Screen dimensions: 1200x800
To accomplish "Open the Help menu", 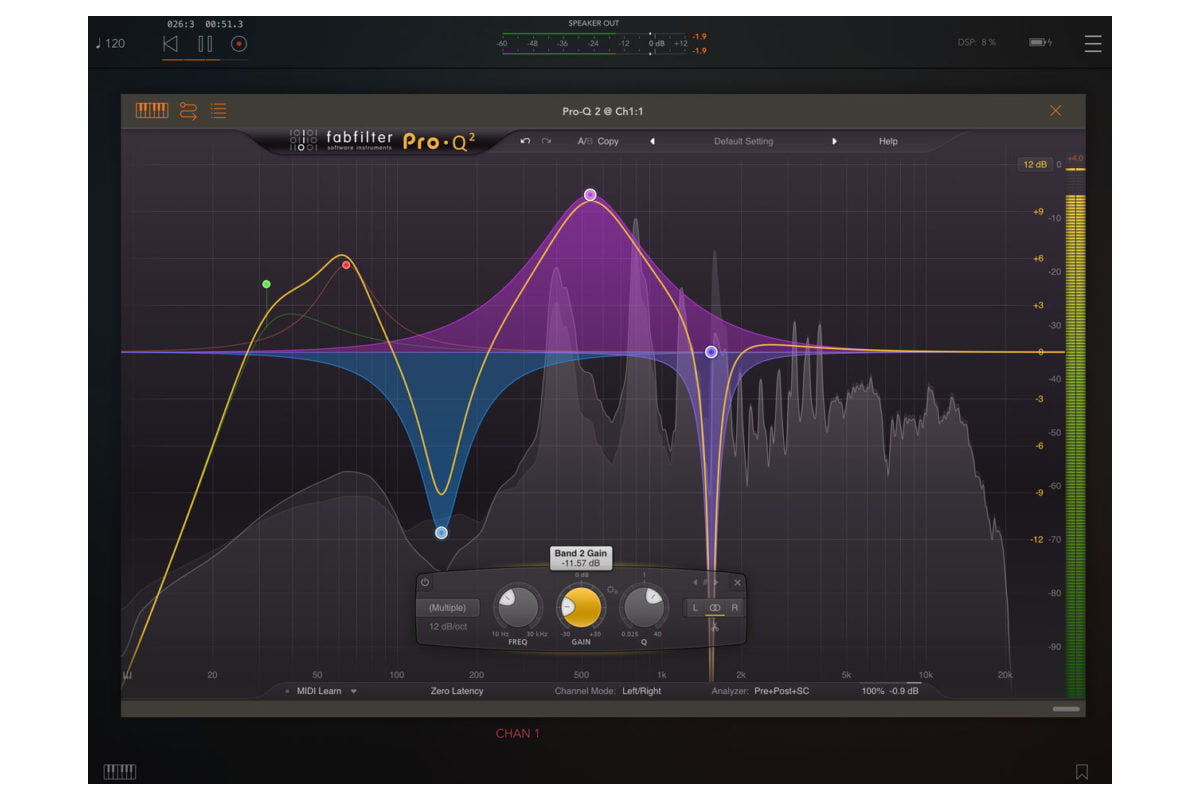I will tap(888, 141).
